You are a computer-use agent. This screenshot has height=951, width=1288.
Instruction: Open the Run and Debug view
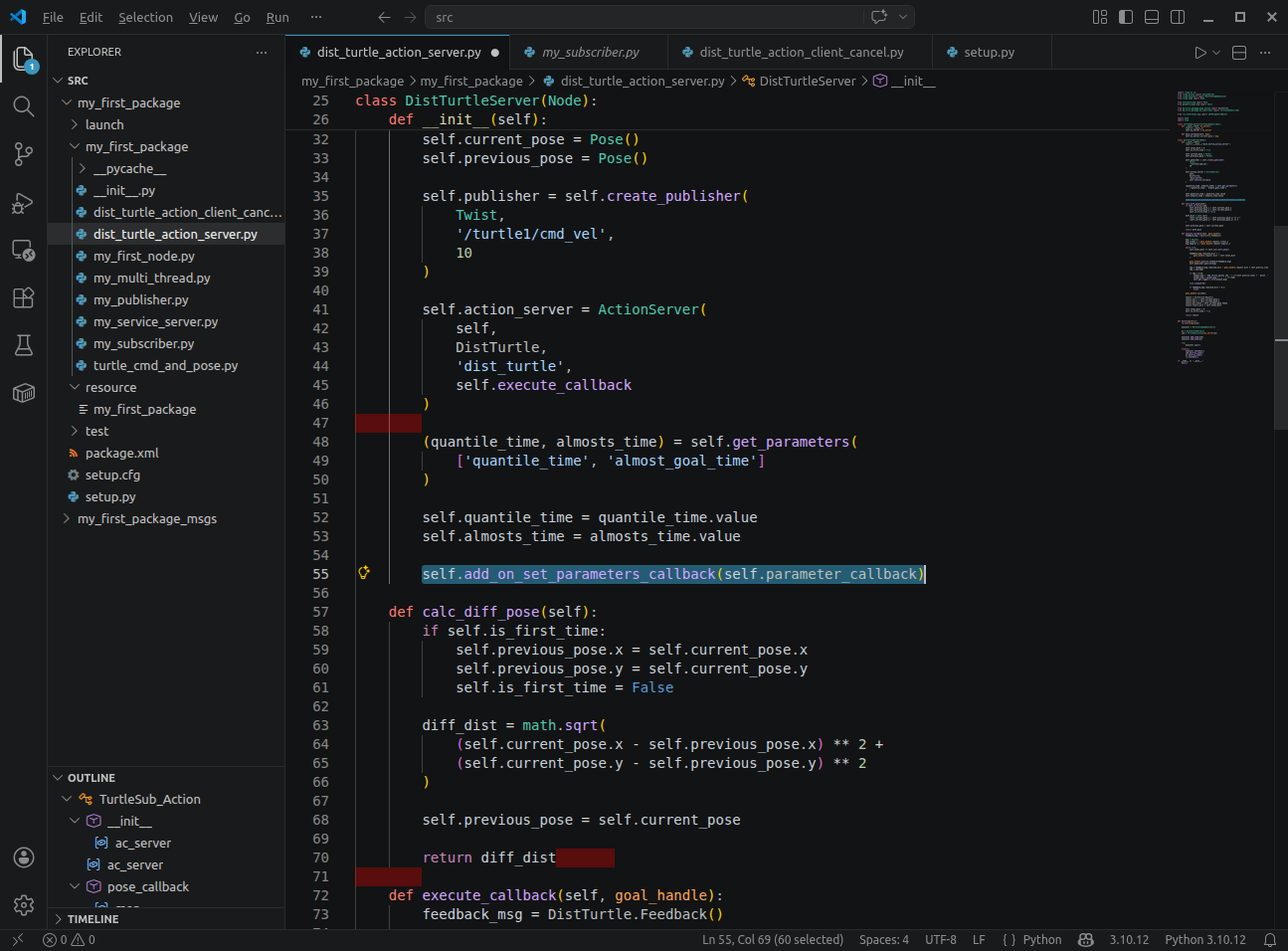click(x=24, y=203)
